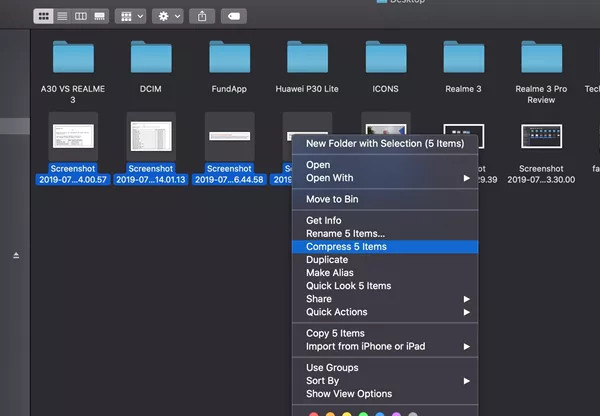This screenshot has height=416, width=600.
Task: Switch to gallery view in toolbar
Action: click(x=99, y=16)
